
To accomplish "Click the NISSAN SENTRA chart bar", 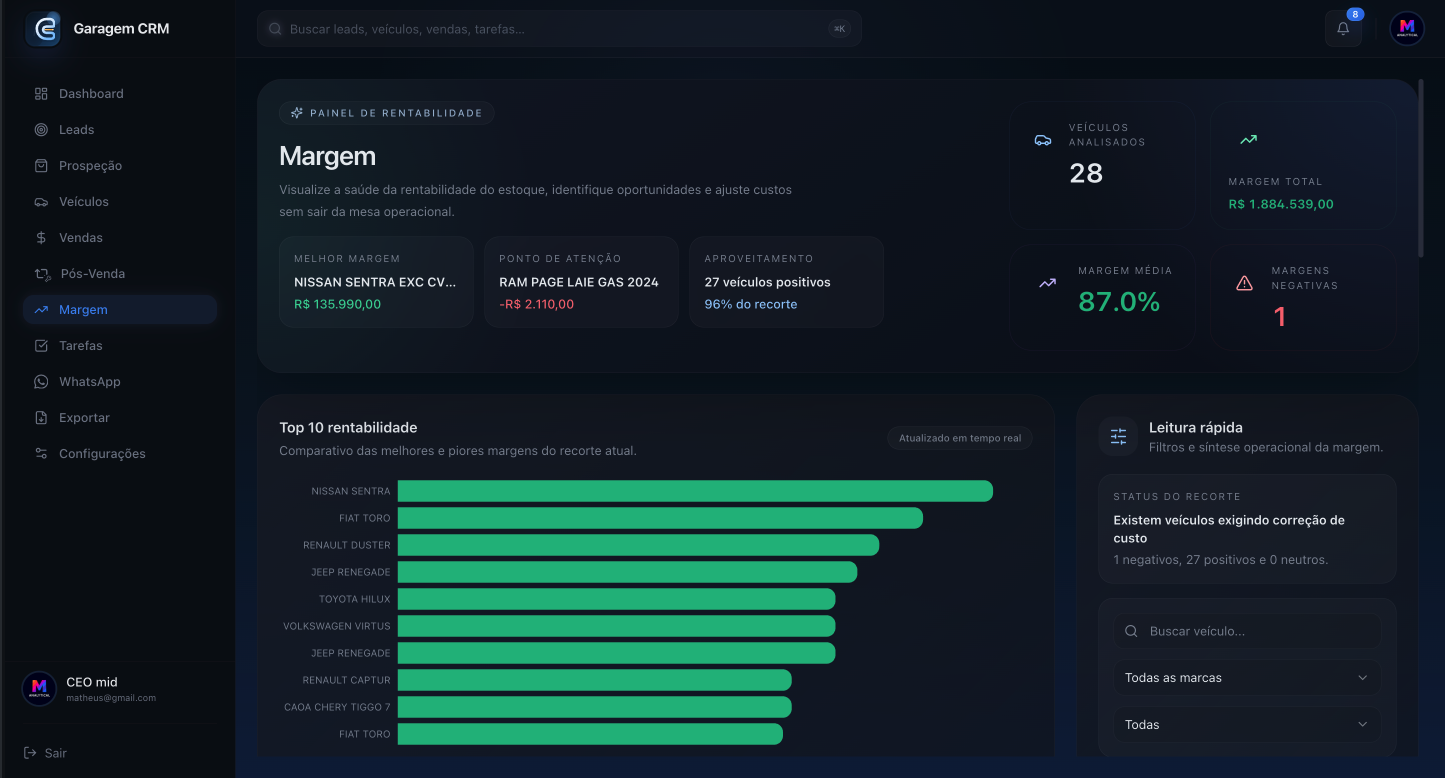I will (x=695, y=491).
